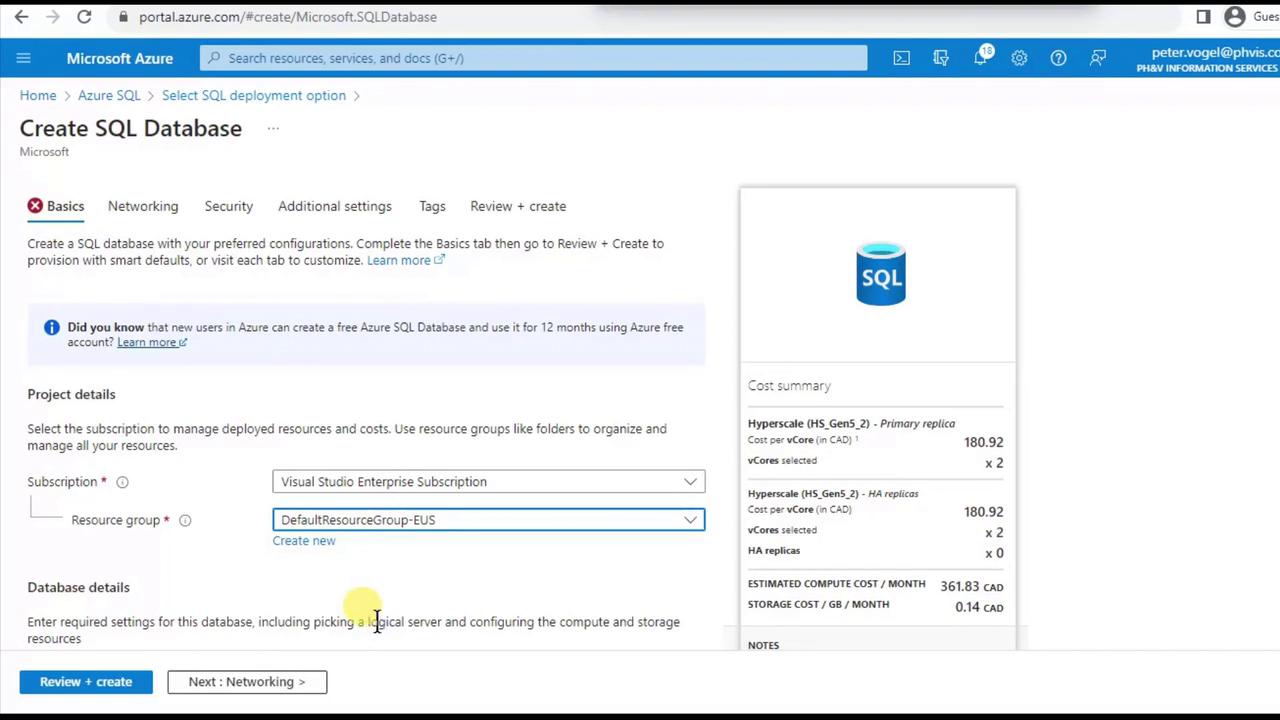Click the browser side panel icon

coord(1203,17)
